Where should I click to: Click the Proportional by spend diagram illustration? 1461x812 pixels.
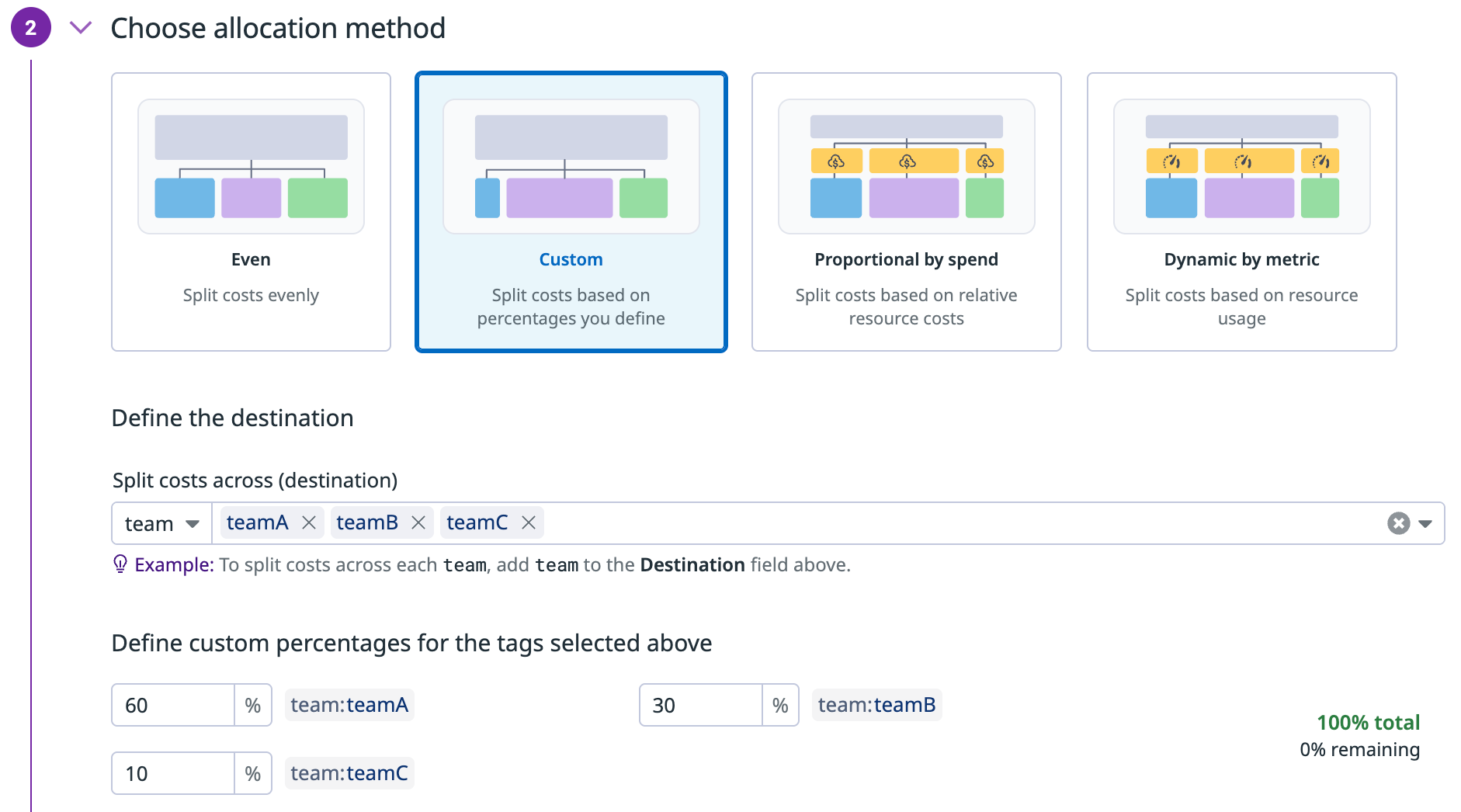click(906, 166)
